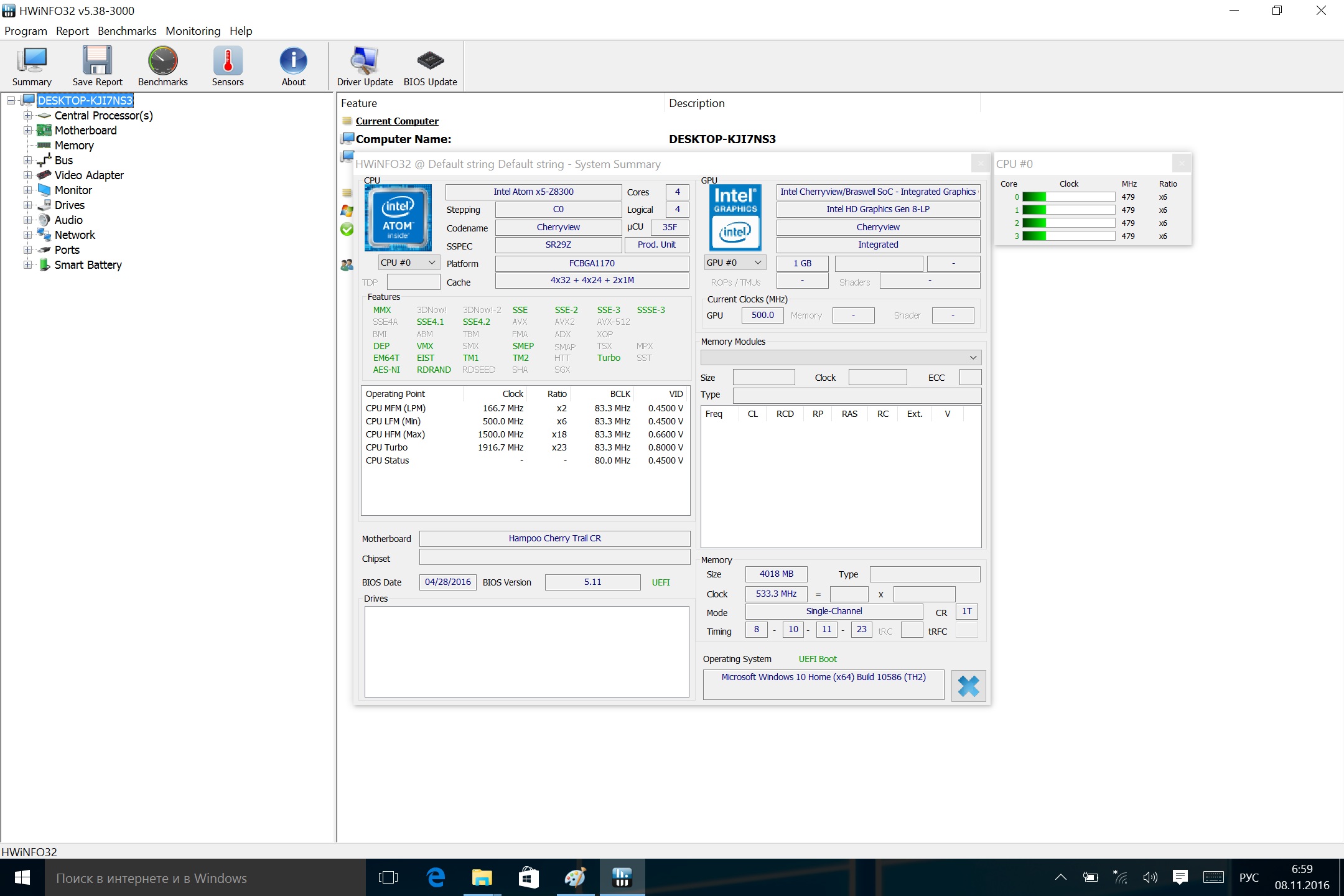Expand the Motherboard tree node

[x=27, y=130]
